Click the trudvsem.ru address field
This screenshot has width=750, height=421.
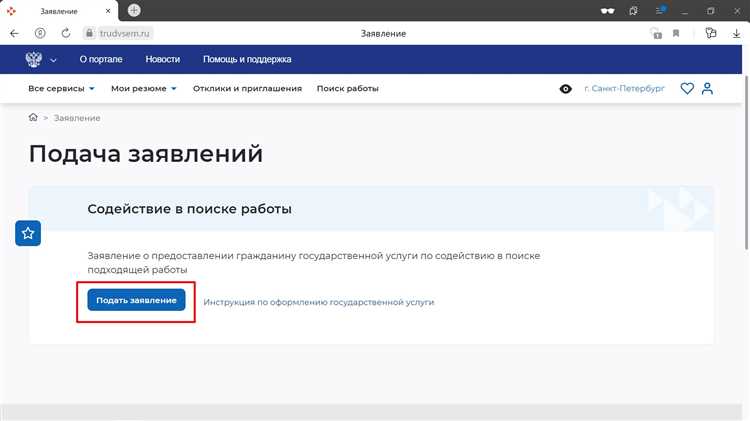pyautogui.click(x=124, y=33)
